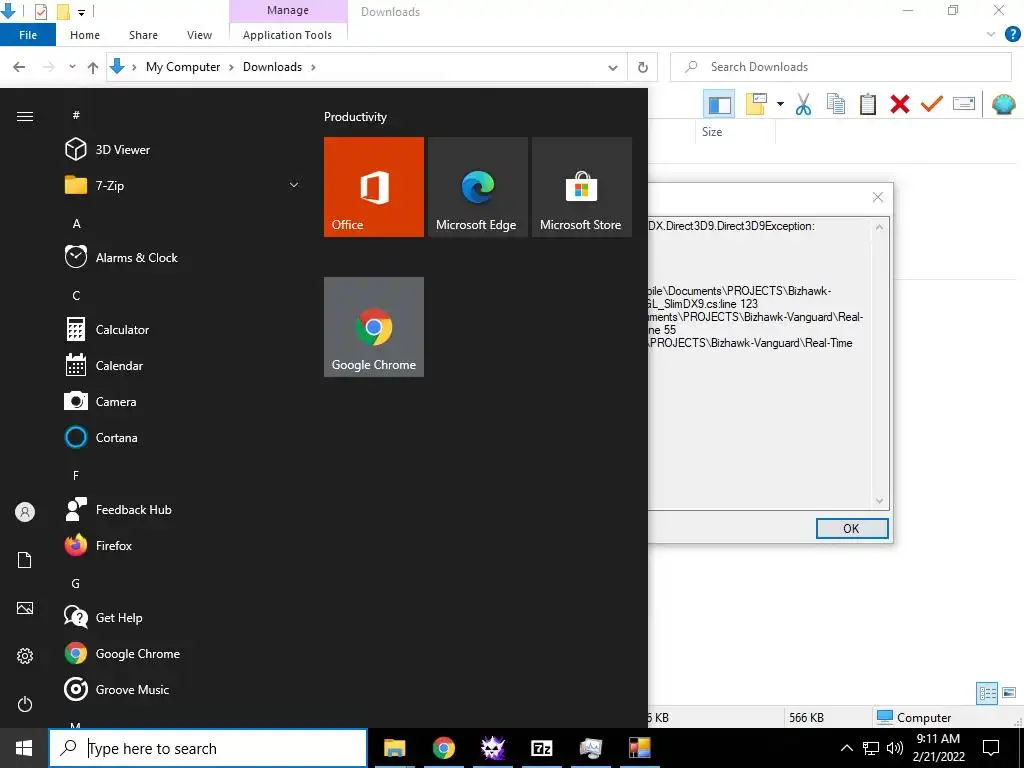Switch to large icons view in Explorer

coord(1009,694)
